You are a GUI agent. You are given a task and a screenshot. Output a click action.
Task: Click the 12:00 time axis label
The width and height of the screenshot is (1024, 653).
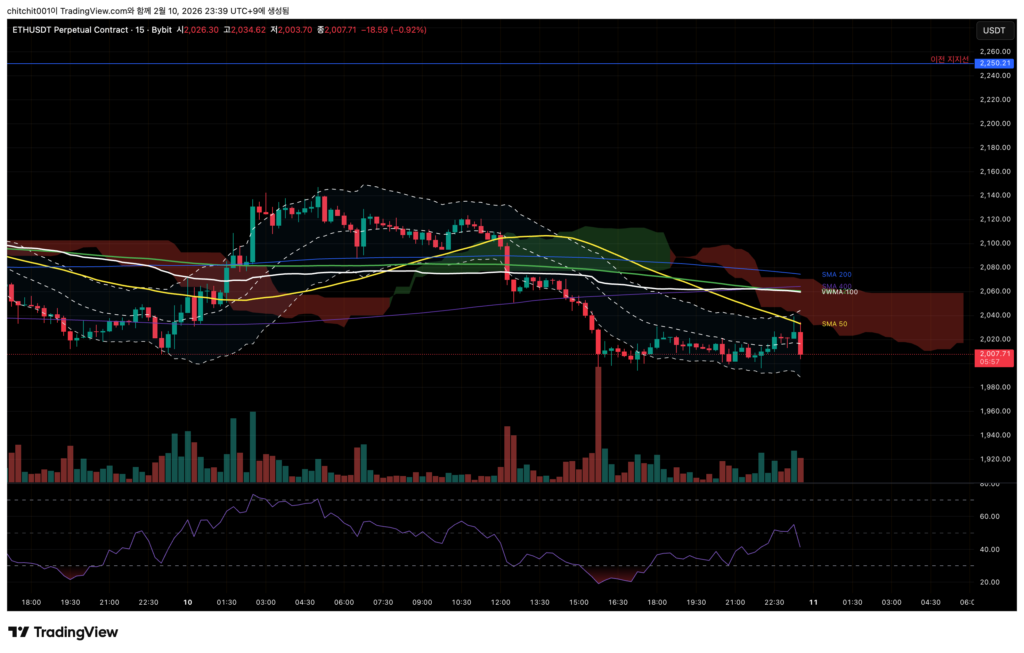tap(501, 603)
